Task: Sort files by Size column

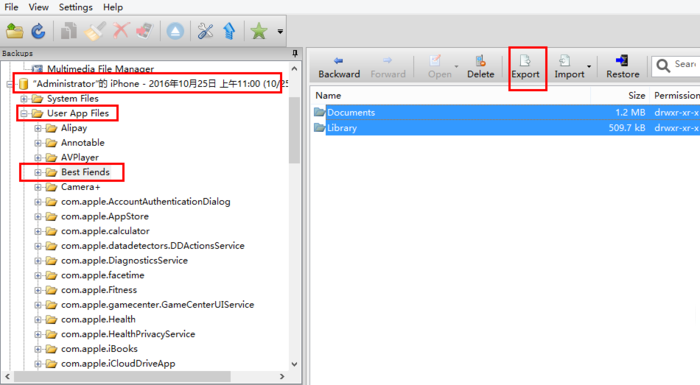Action: tap(637, 96)
